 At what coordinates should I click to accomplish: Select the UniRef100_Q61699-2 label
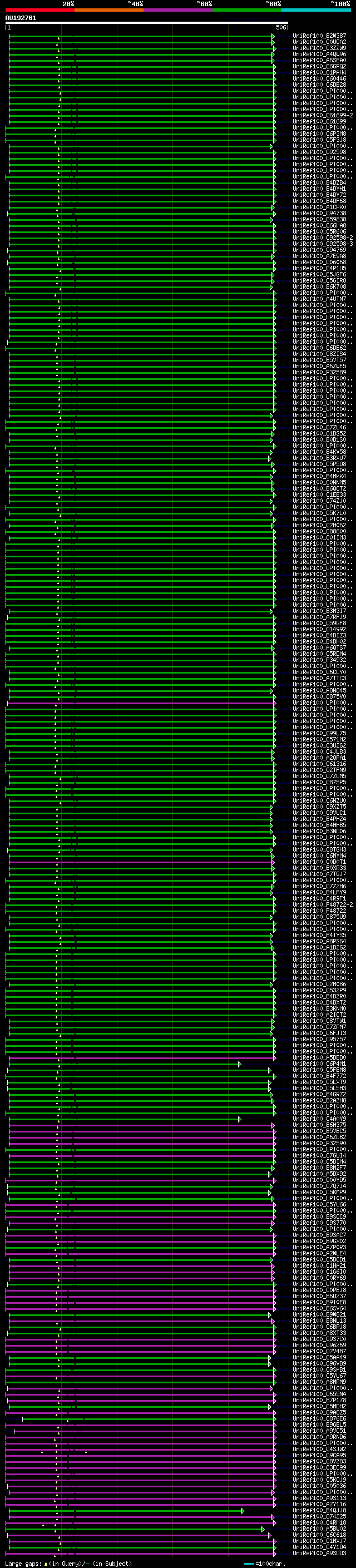click(x=323, y=115)
